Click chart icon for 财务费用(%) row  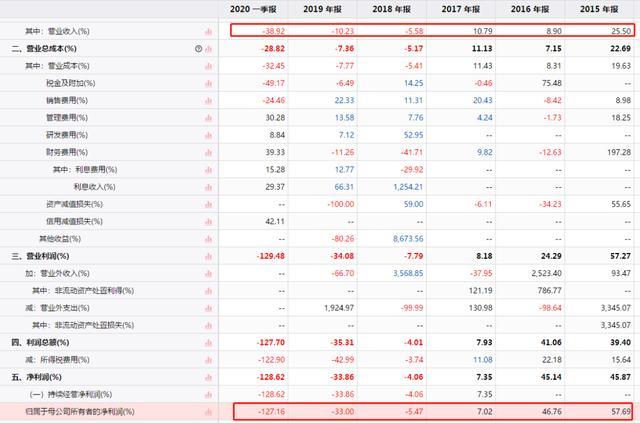click(209, 153)
